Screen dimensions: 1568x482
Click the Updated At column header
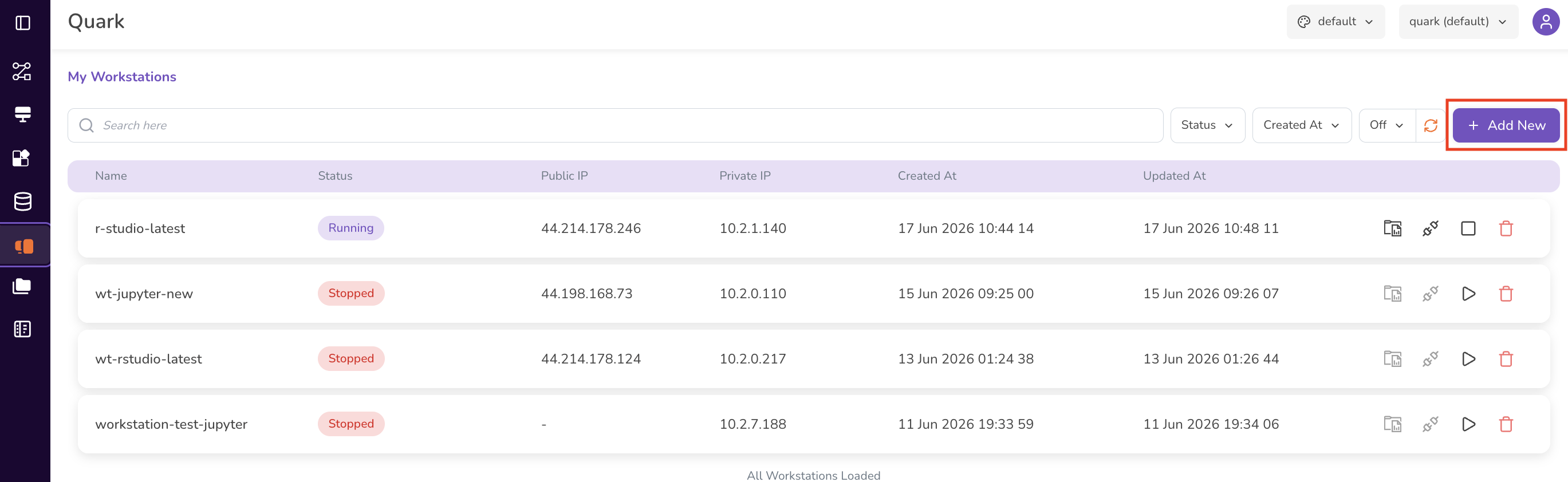pyautogui.click(x=1173, y=176)
